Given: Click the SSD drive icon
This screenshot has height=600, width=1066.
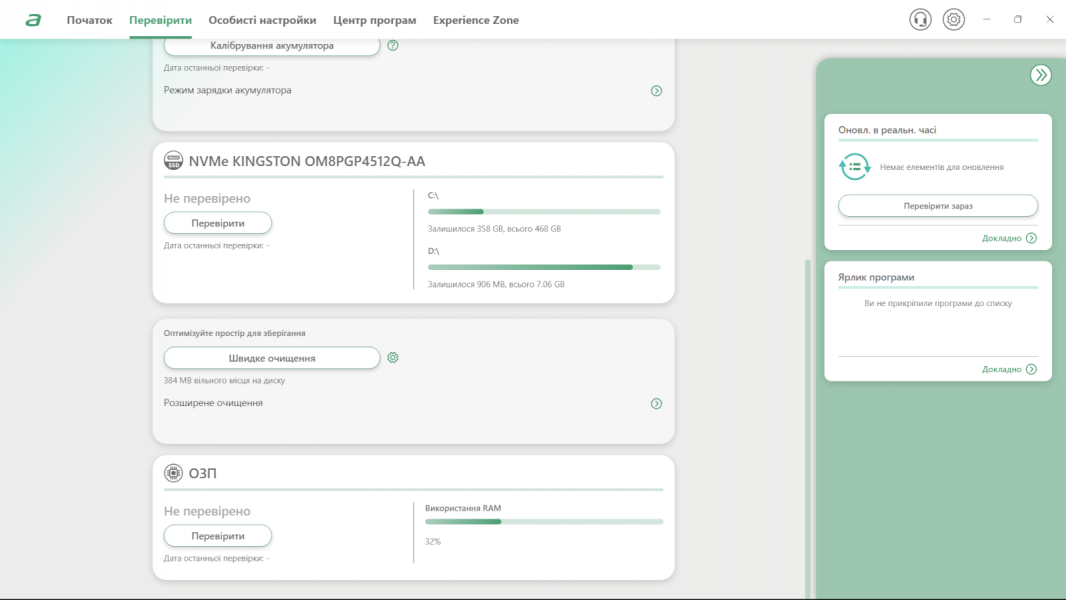Looking at the screenshot, I should (174, 160).
